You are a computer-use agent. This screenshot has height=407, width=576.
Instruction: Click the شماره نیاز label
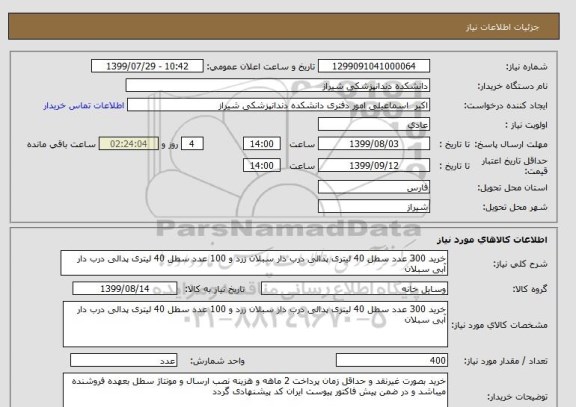526,67
